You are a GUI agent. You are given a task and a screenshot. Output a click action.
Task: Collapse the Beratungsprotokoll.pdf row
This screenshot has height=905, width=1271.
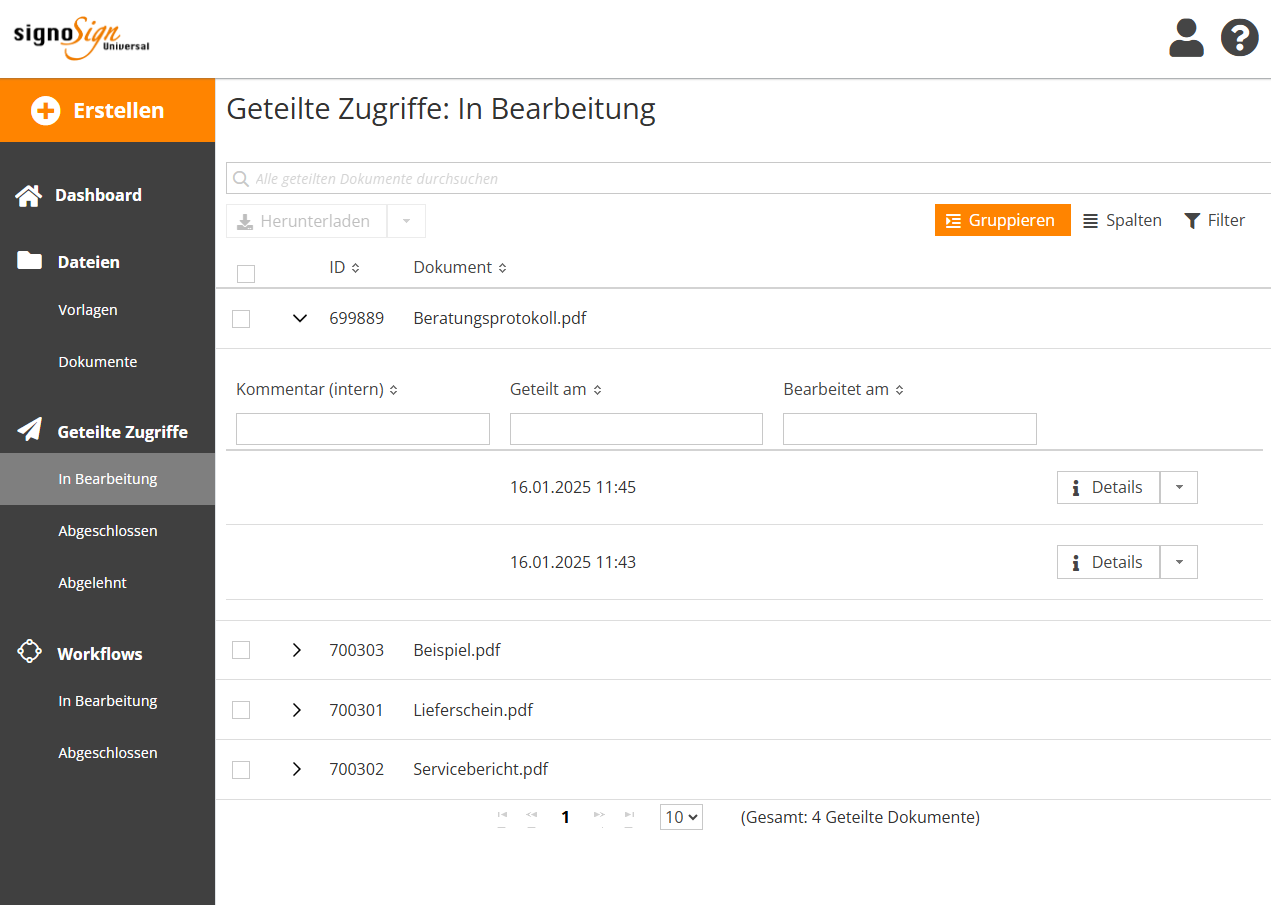(298, 319)
